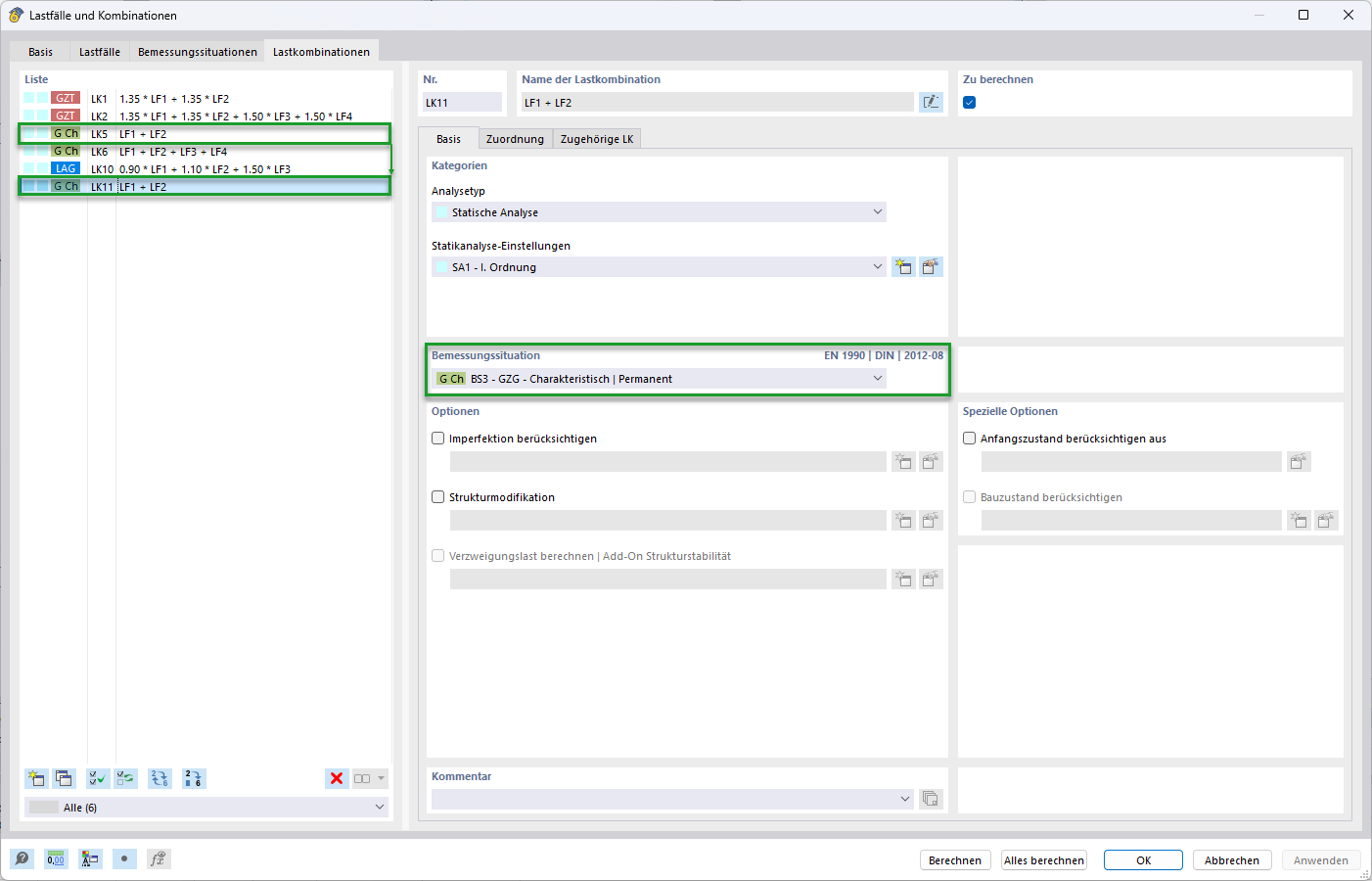This screenshot has width=1372, height=881.
Task: Go to the Bemessungssituationen tab
Action: 198,52
